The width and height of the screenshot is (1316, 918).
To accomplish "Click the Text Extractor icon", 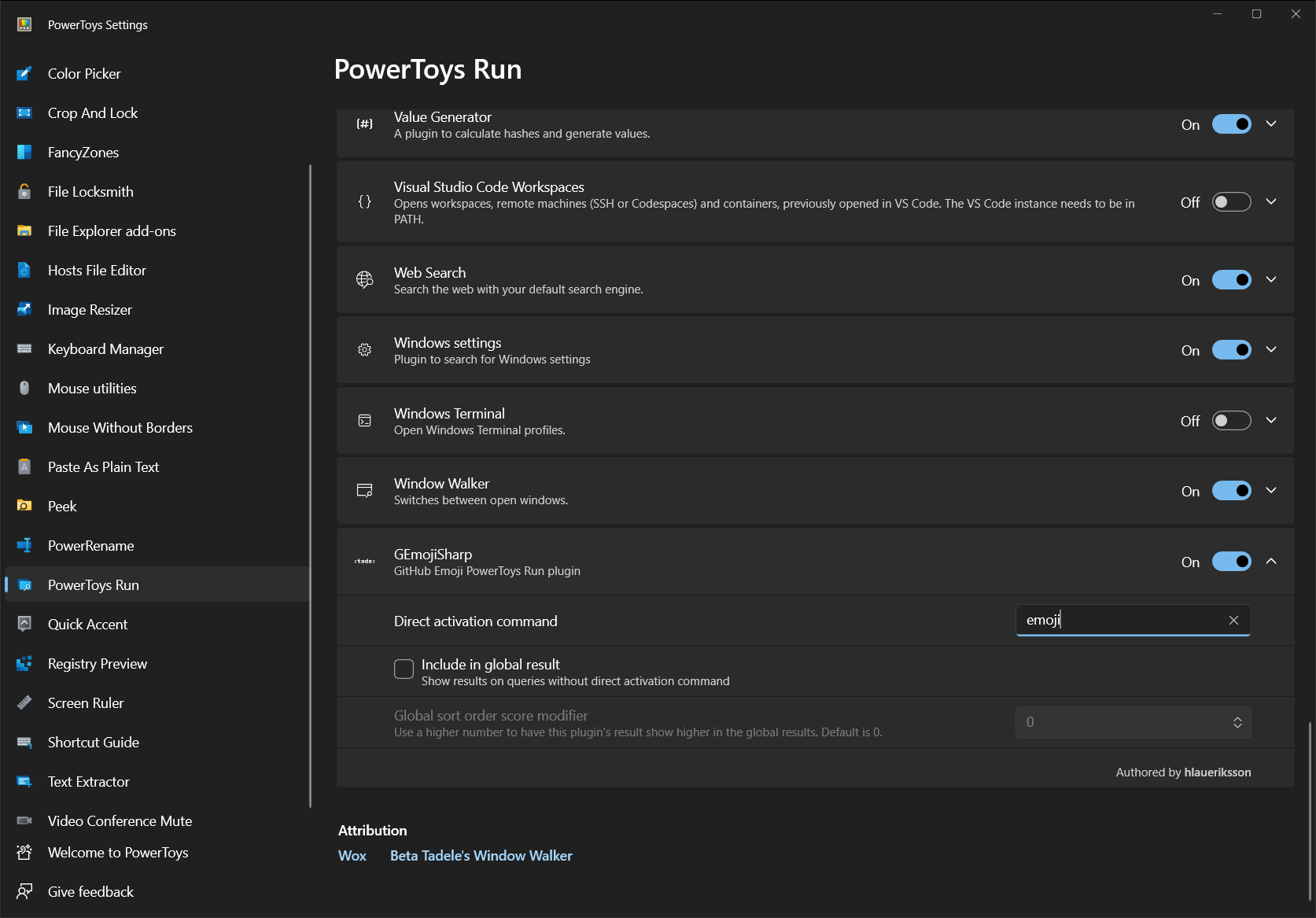I will 24,782.
